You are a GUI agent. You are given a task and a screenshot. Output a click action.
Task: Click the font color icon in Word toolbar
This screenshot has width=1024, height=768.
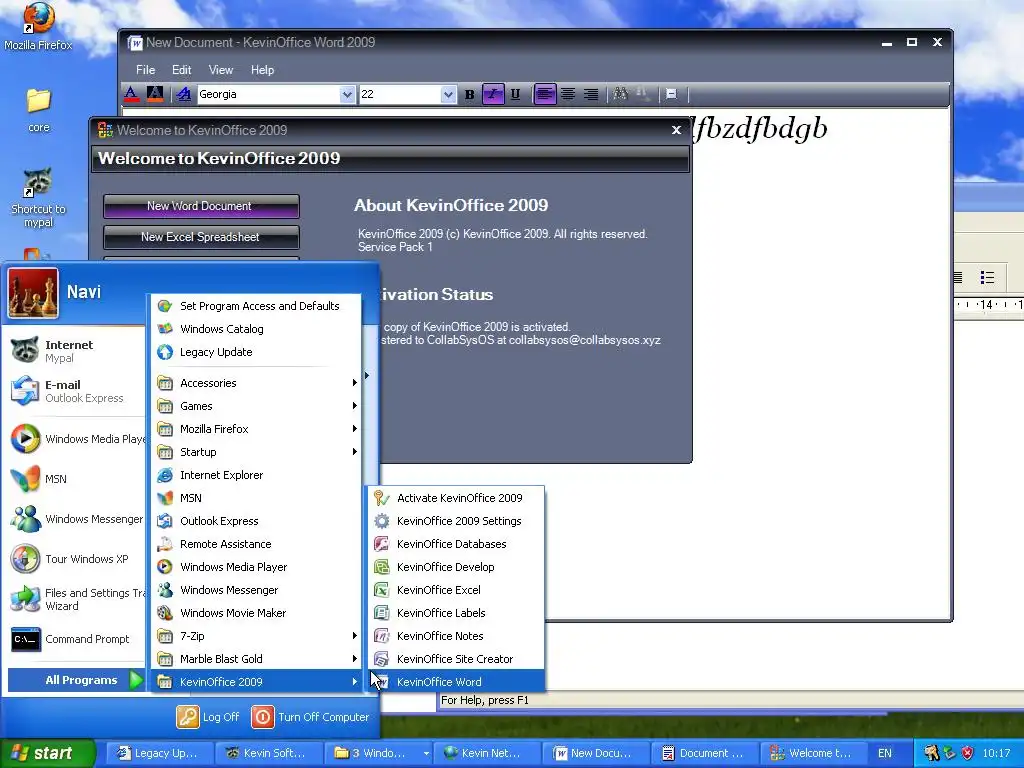pos(131,94)
